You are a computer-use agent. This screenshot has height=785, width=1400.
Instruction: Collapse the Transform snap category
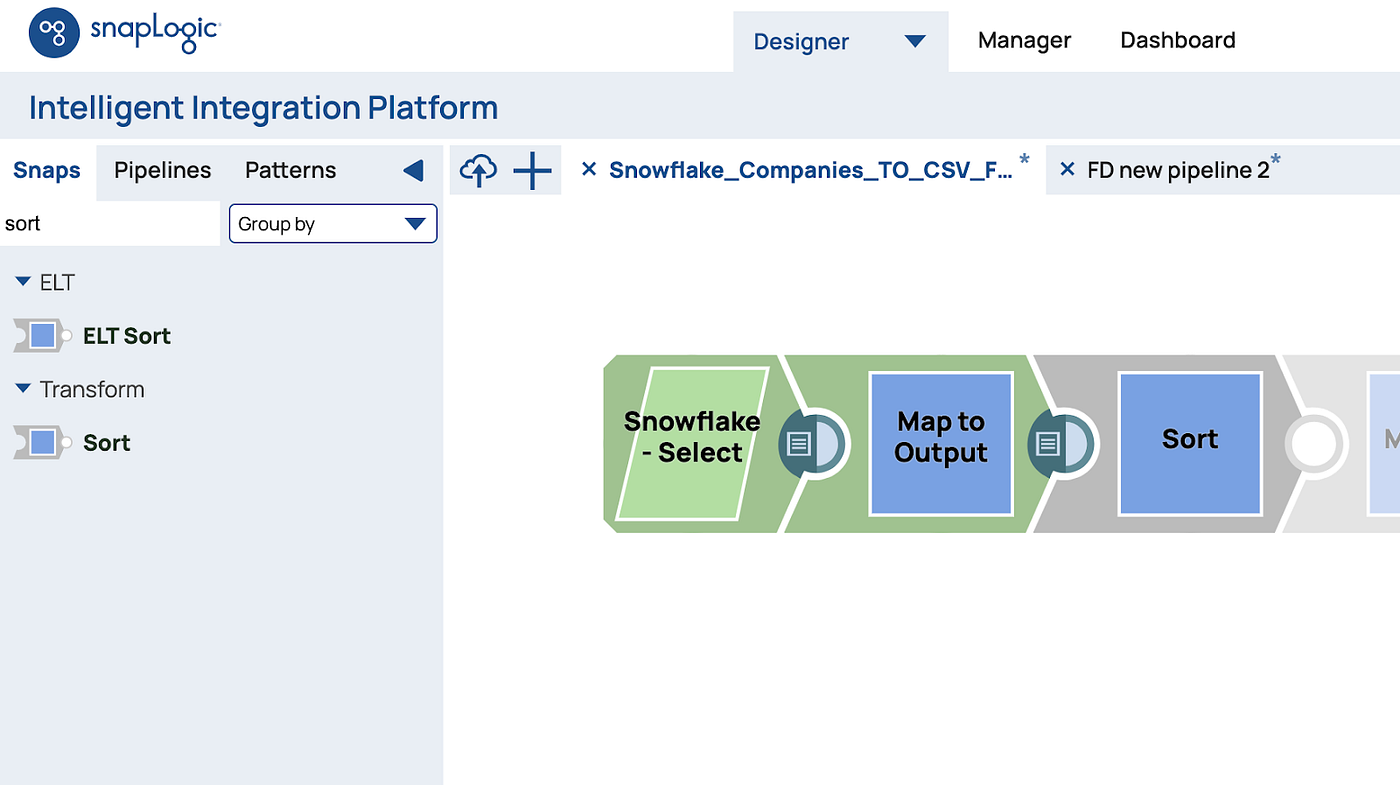point(23,389)
